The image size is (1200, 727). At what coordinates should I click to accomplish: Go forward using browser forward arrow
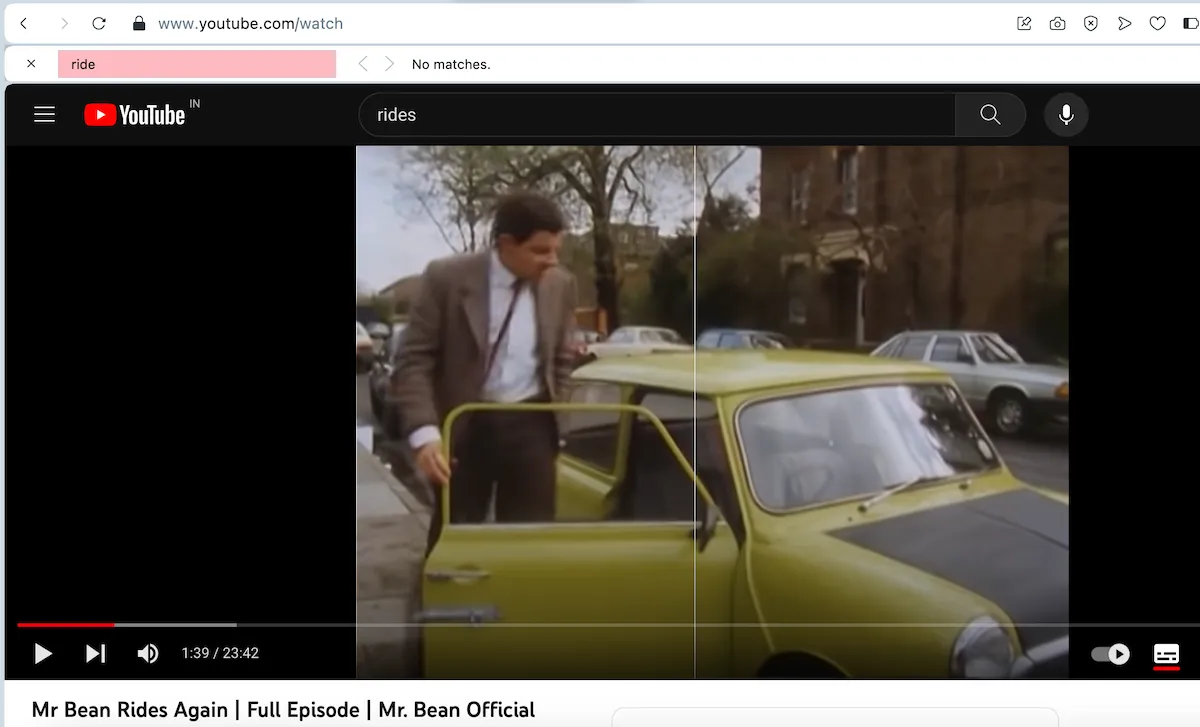coord(63,23)
